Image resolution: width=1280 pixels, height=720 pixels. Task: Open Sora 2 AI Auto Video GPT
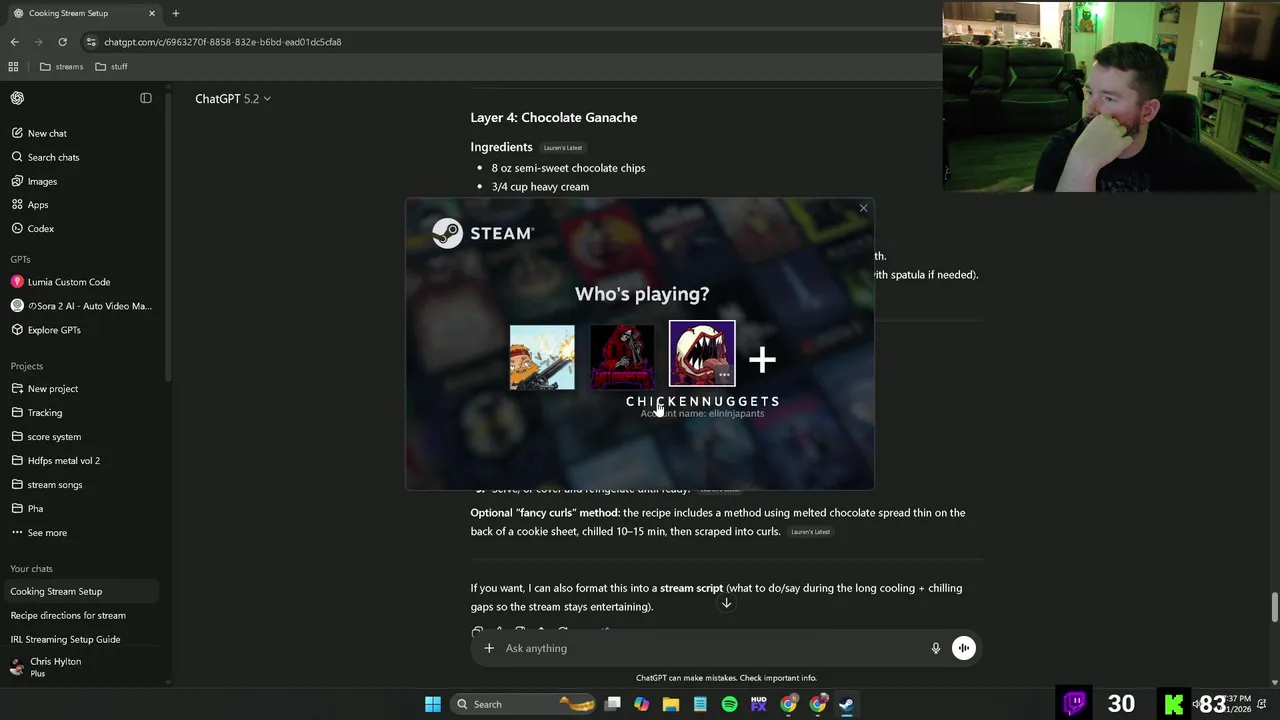(80, 306)
